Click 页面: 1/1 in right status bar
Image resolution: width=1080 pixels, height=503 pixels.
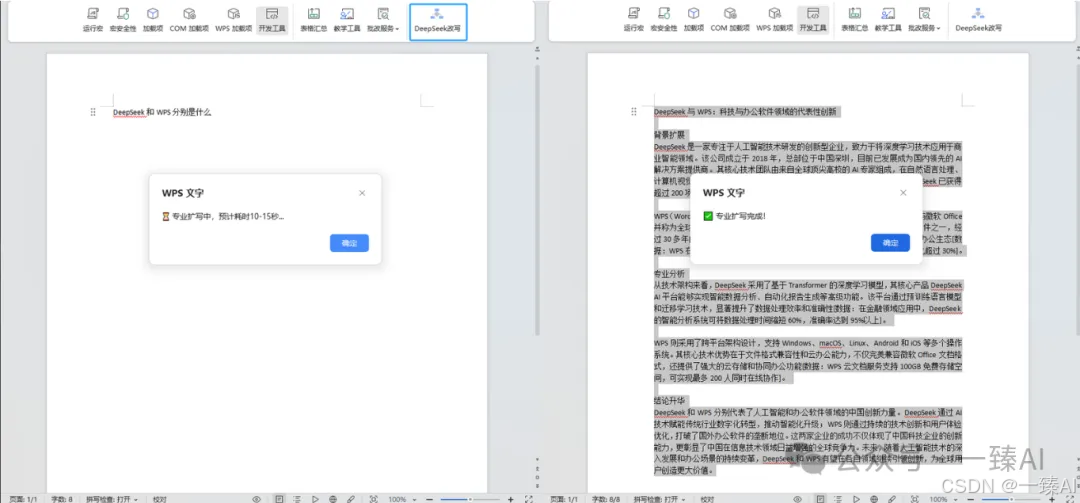[x=565, y=498]
